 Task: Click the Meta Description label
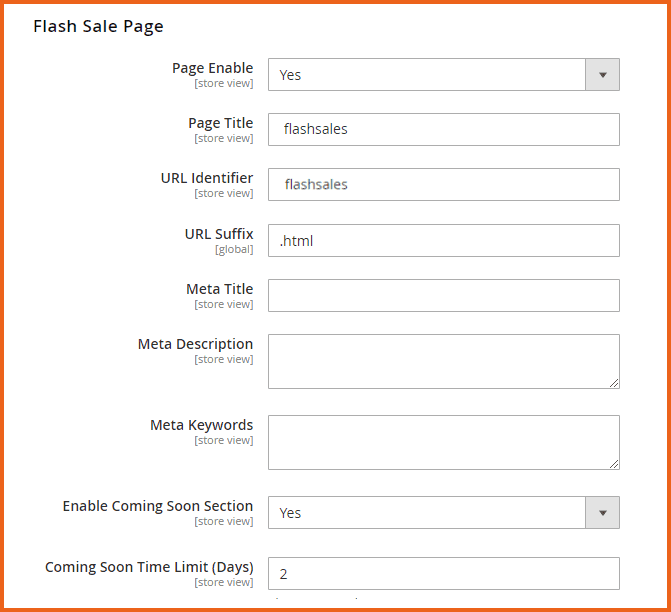[195, 344]
